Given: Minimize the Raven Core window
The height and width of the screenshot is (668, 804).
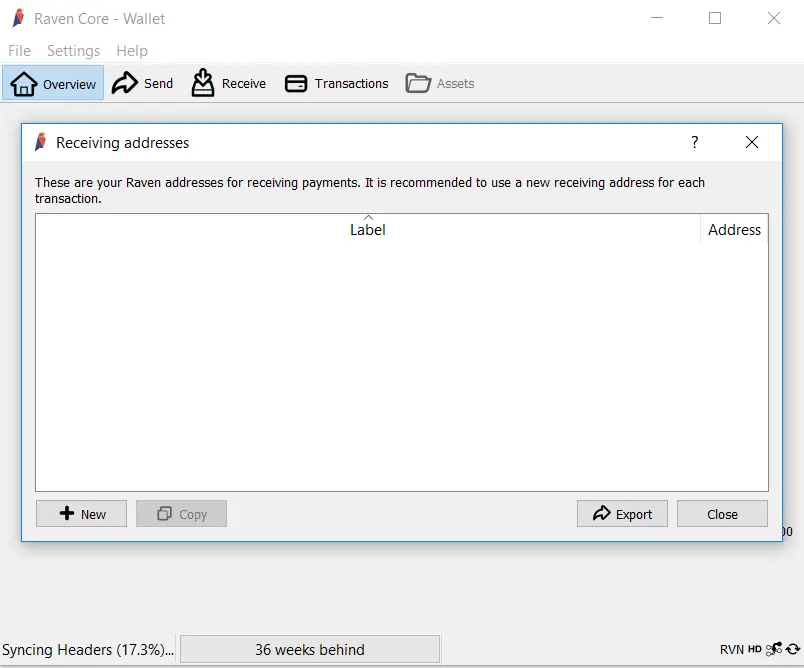Looking at the screenshot, I should tap(657, 18).
